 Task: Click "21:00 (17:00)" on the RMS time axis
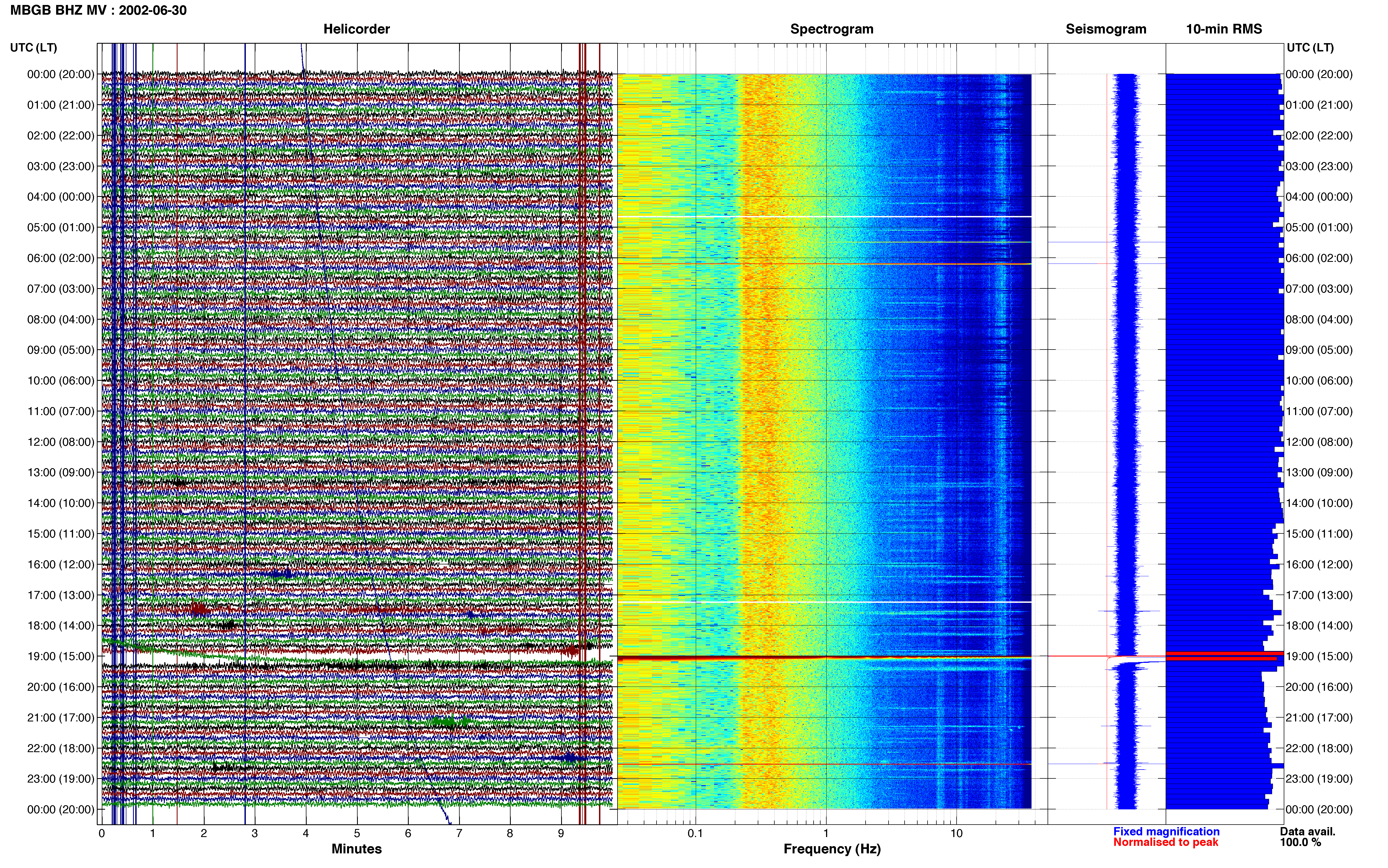1319,718
